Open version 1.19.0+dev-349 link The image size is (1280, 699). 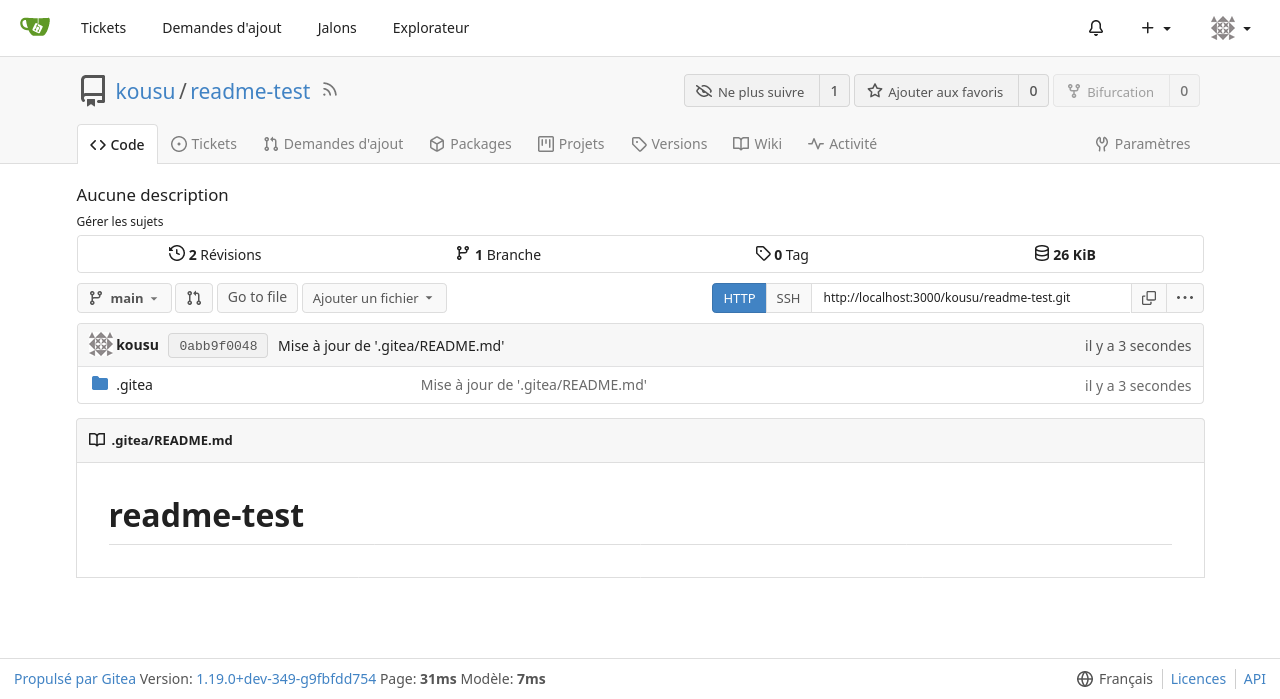(x=286, y=679)
